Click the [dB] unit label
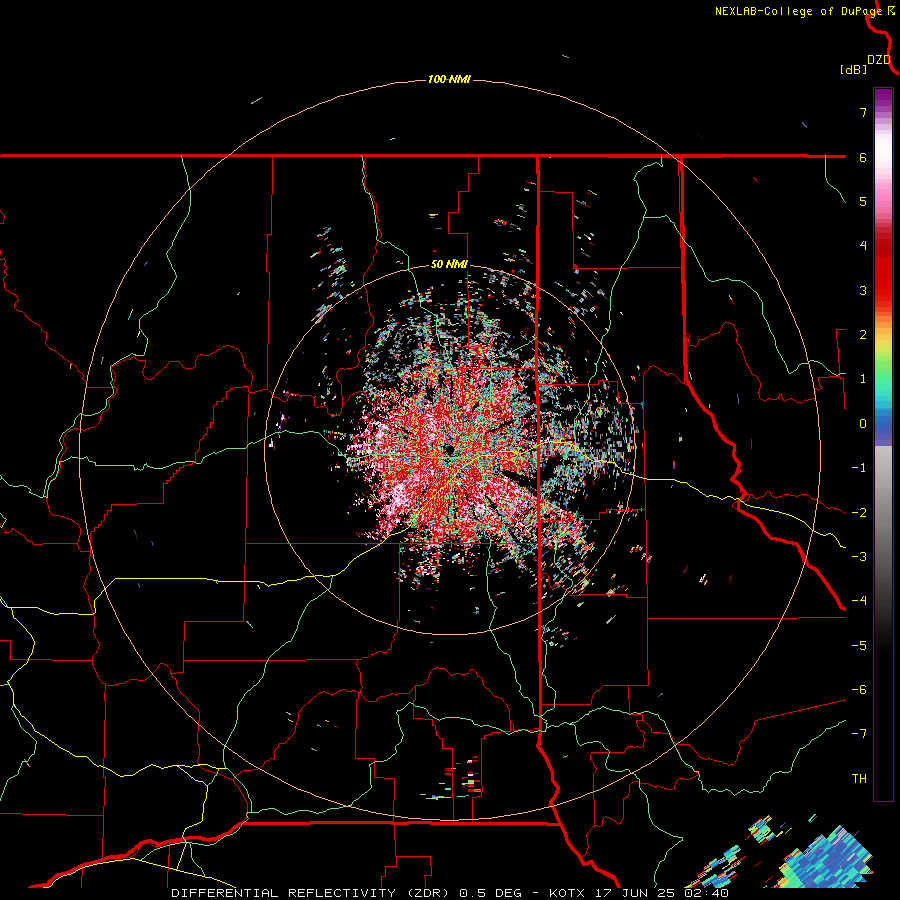This screenshot has height=900, width=900. click(x=853, y=69)
